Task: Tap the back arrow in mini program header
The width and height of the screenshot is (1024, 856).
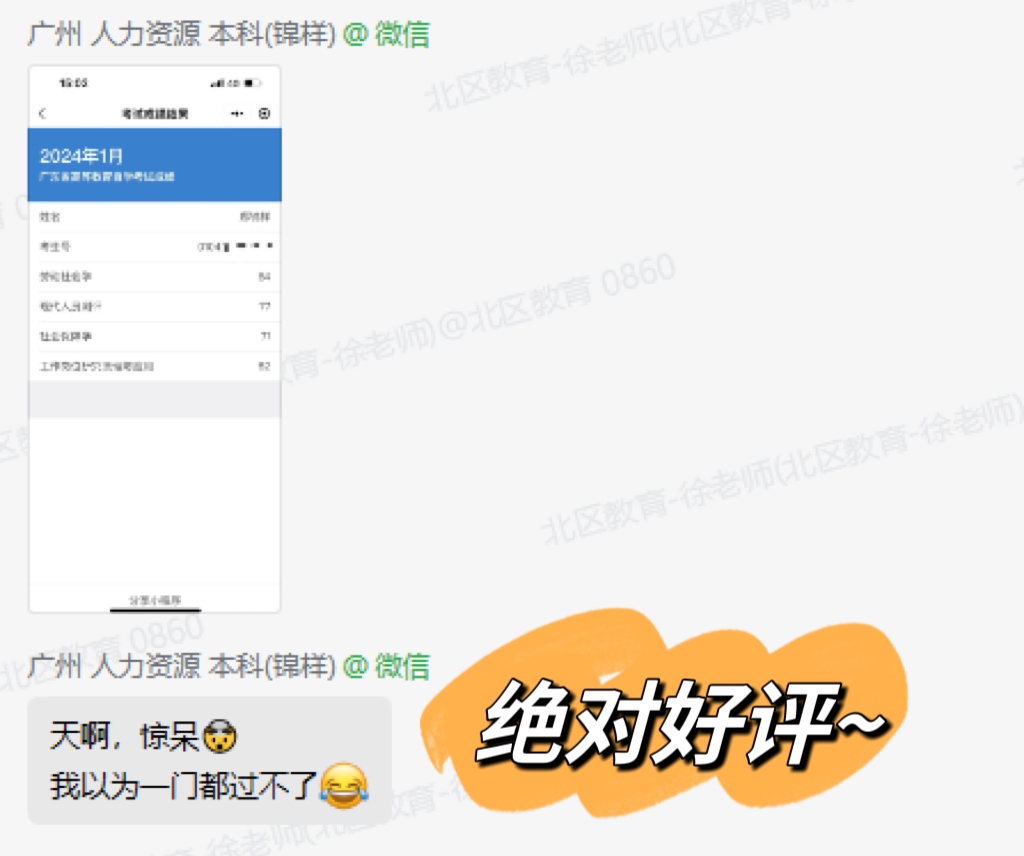Action: coord(42,114)
